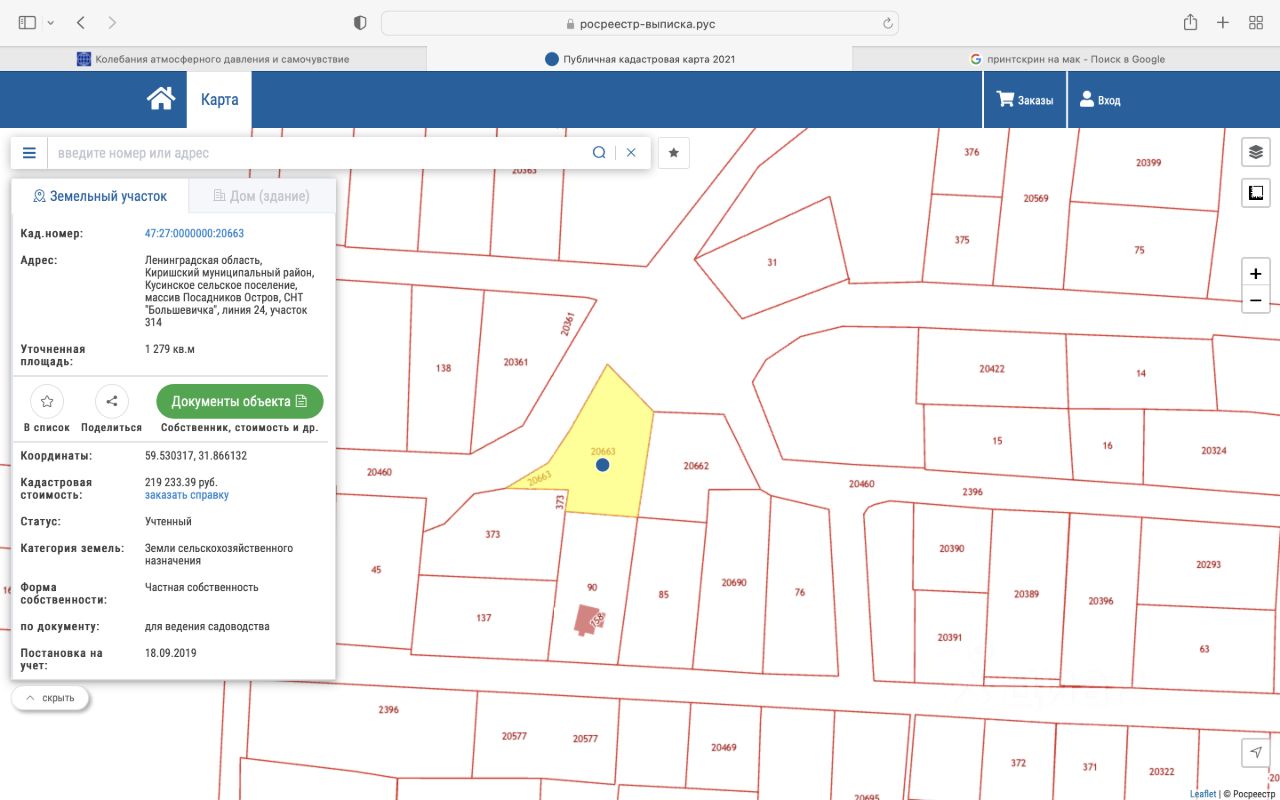1280x800 pixels.
Task: Go back in browser history
Action: 81,22
